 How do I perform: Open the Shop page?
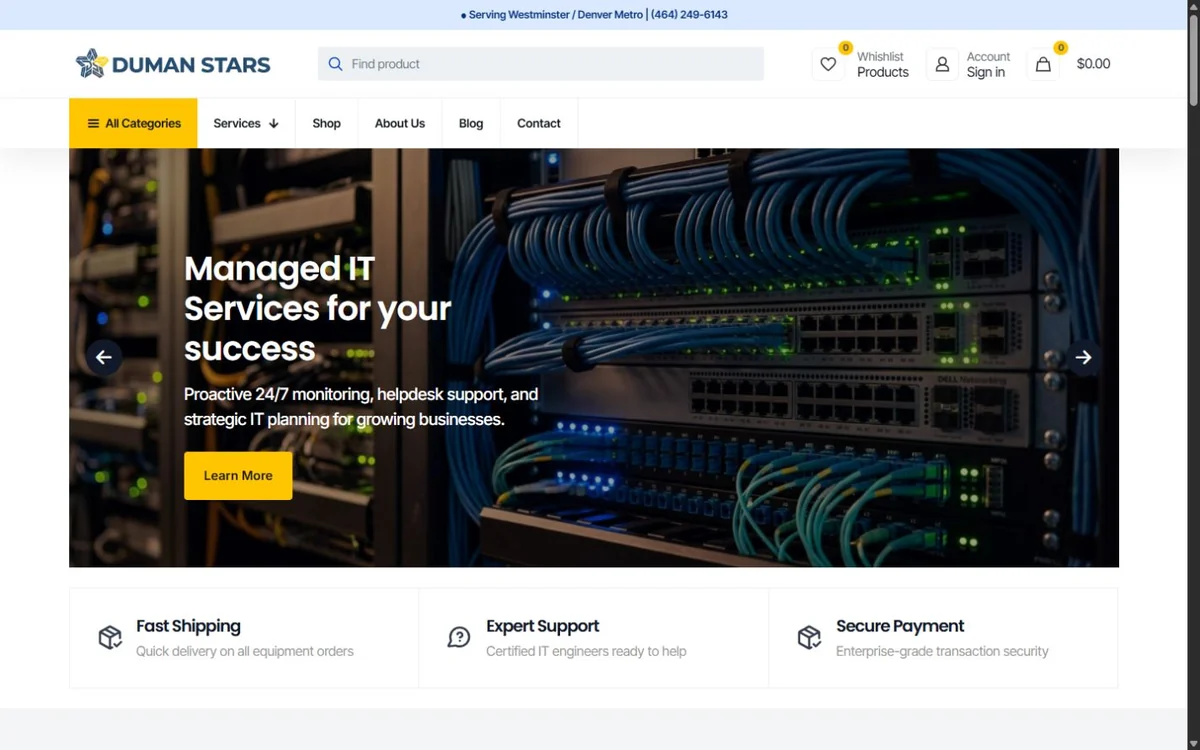326,124
